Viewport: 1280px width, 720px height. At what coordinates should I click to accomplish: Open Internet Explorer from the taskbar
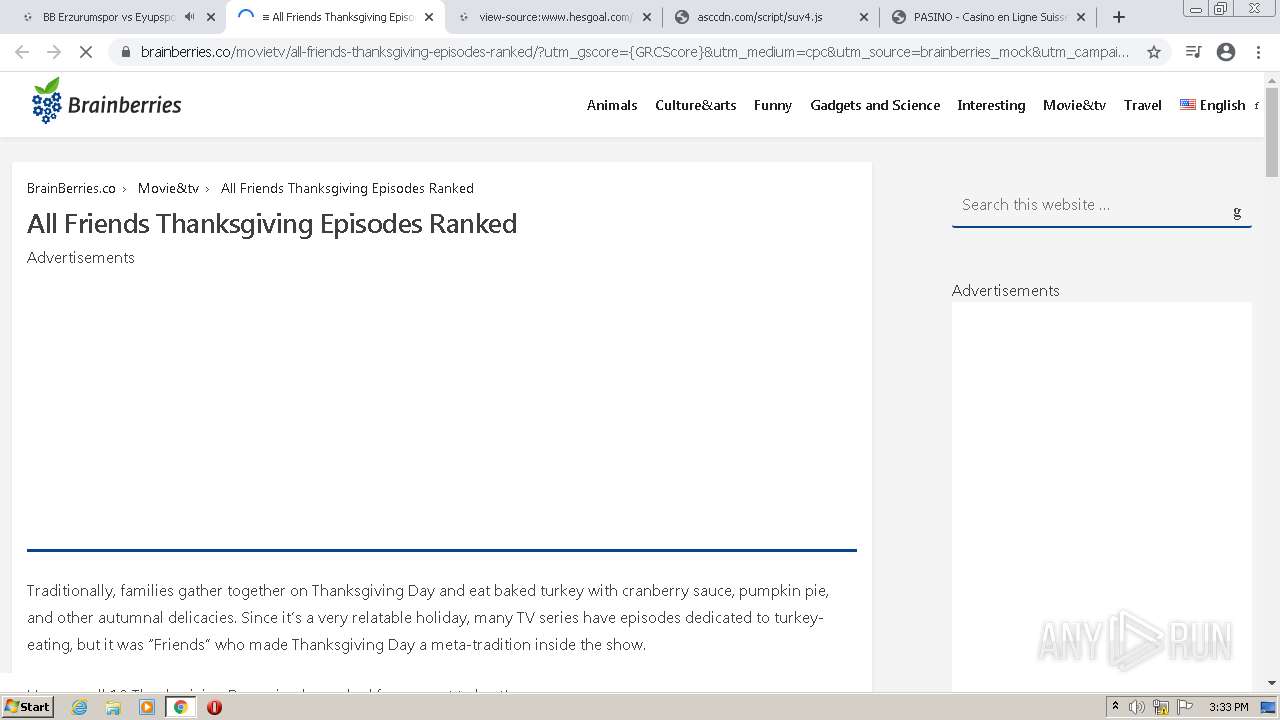79,707
